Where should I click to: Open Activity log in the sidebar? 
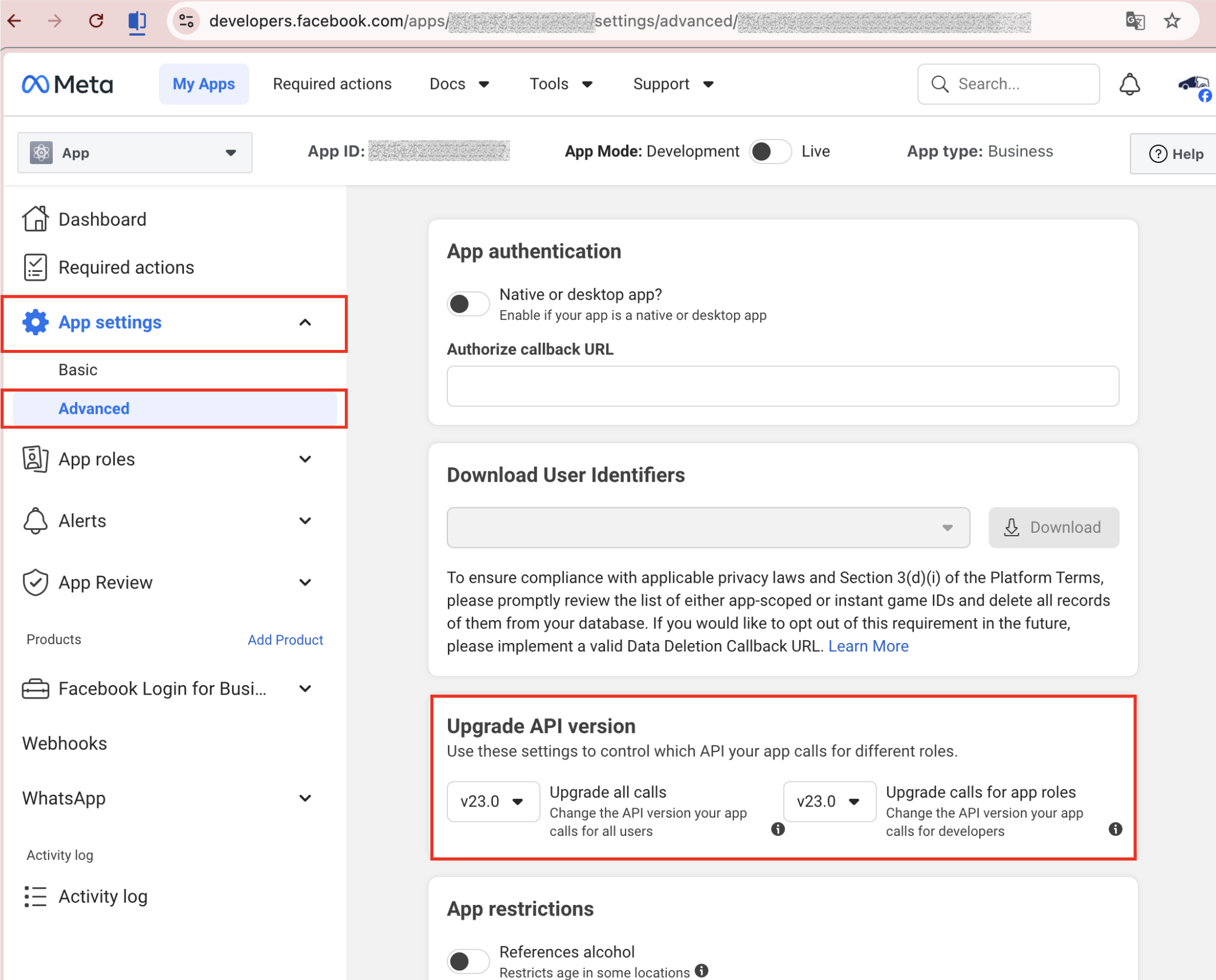coord(103,896)
